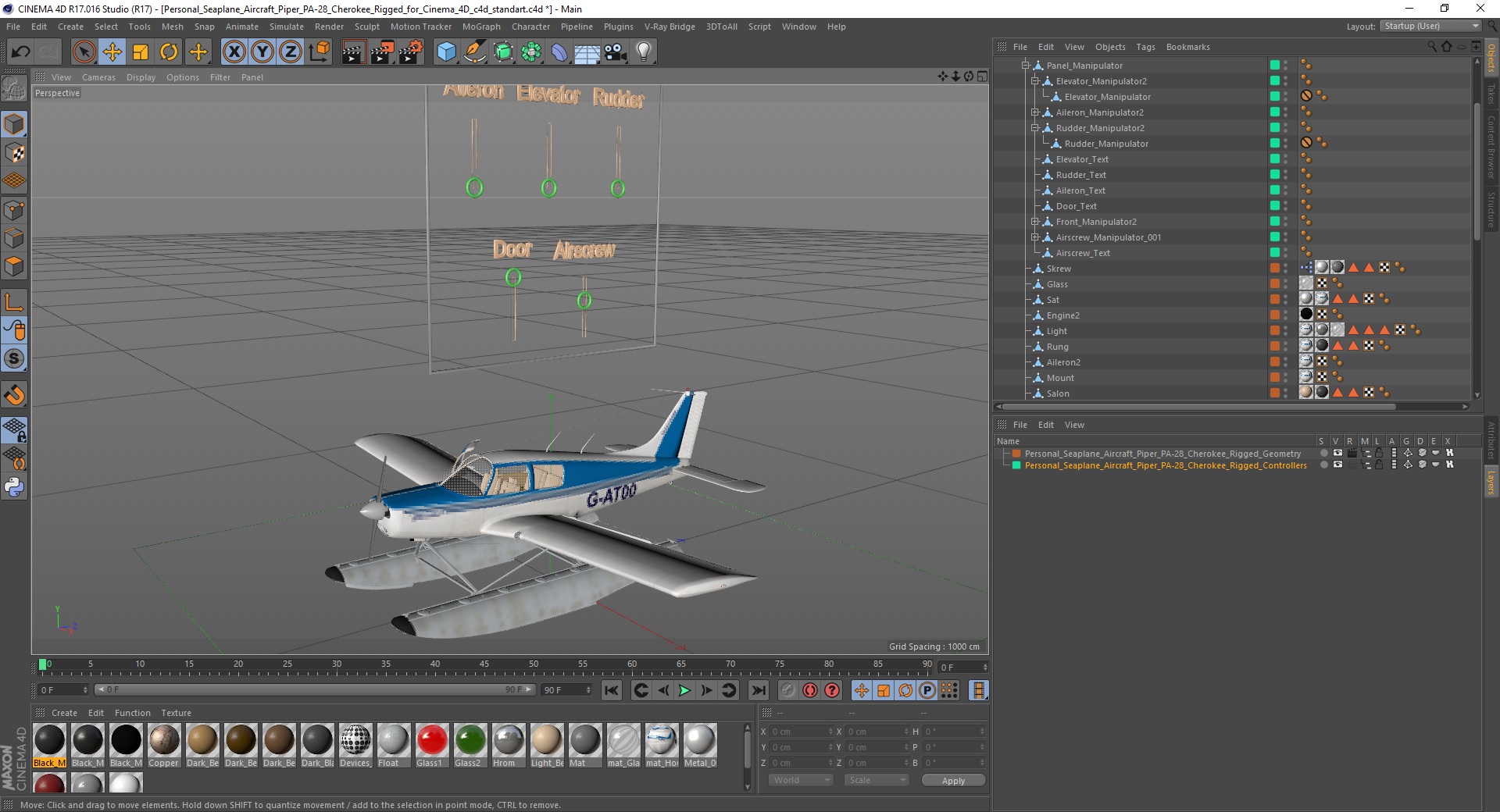1500x812 pixels.
Task: Open Edit Render Settings icon
Action: (x=411, y=52)
